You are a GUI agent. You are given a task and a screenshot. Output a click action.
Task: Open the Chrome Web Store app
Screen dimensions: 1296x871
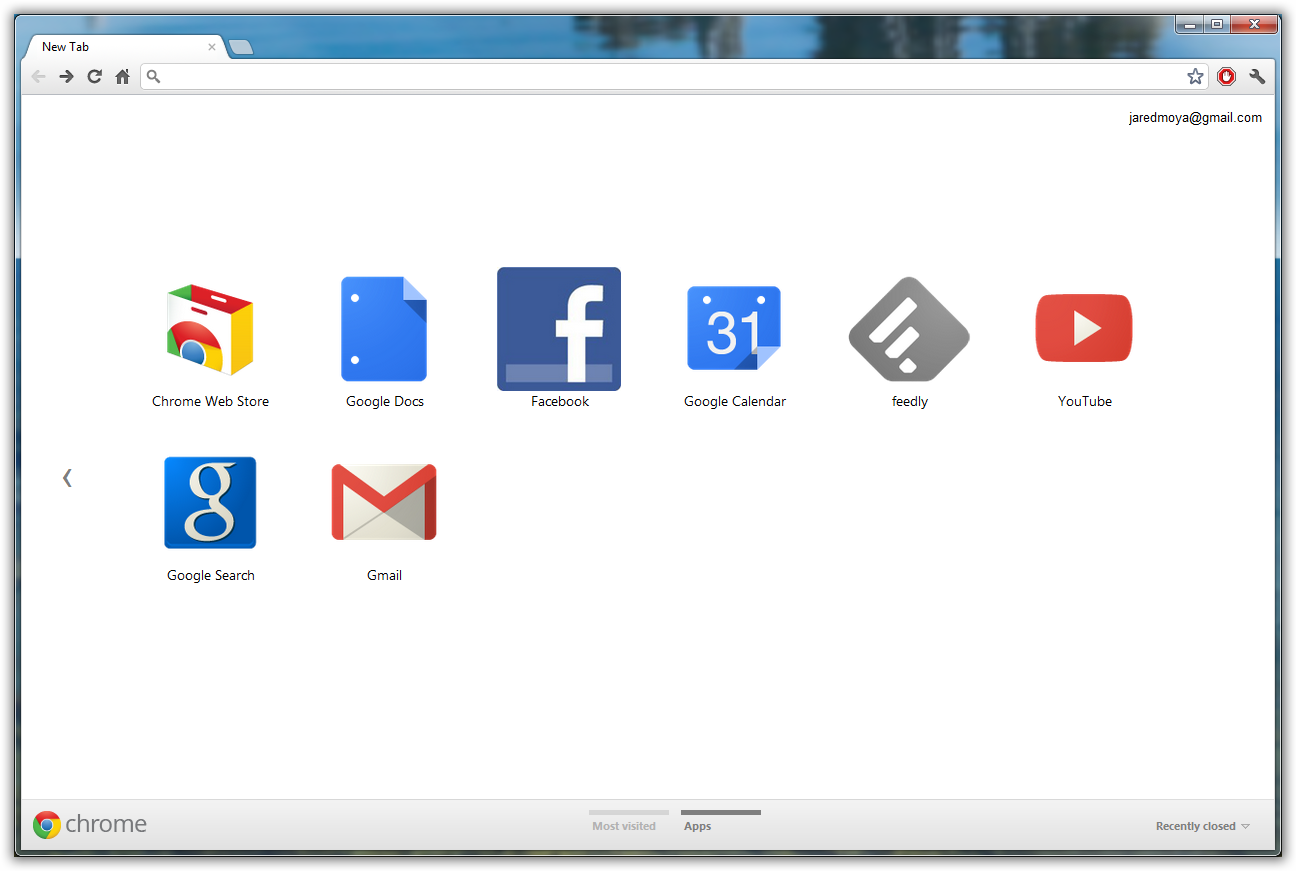click(210, 329)
